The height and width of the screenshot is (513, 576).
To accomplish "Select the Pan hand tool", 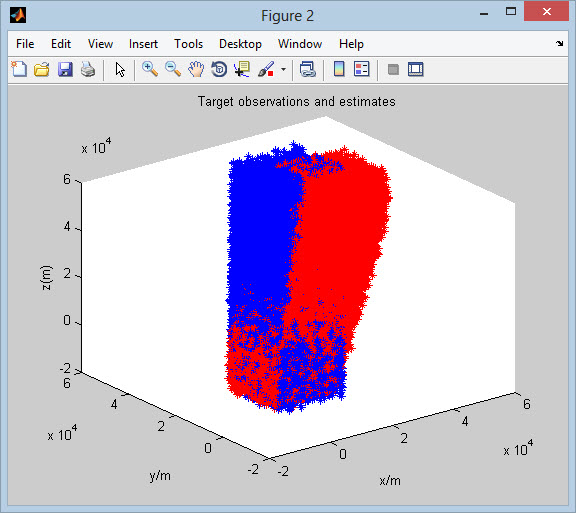I will click(196, 69).
